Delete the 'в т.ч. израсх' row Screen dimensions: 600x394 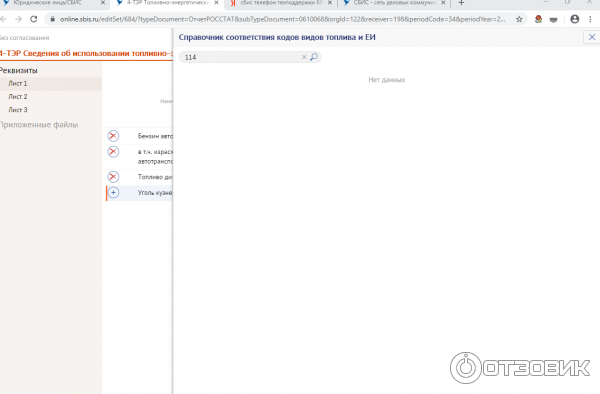coord(113,152)
